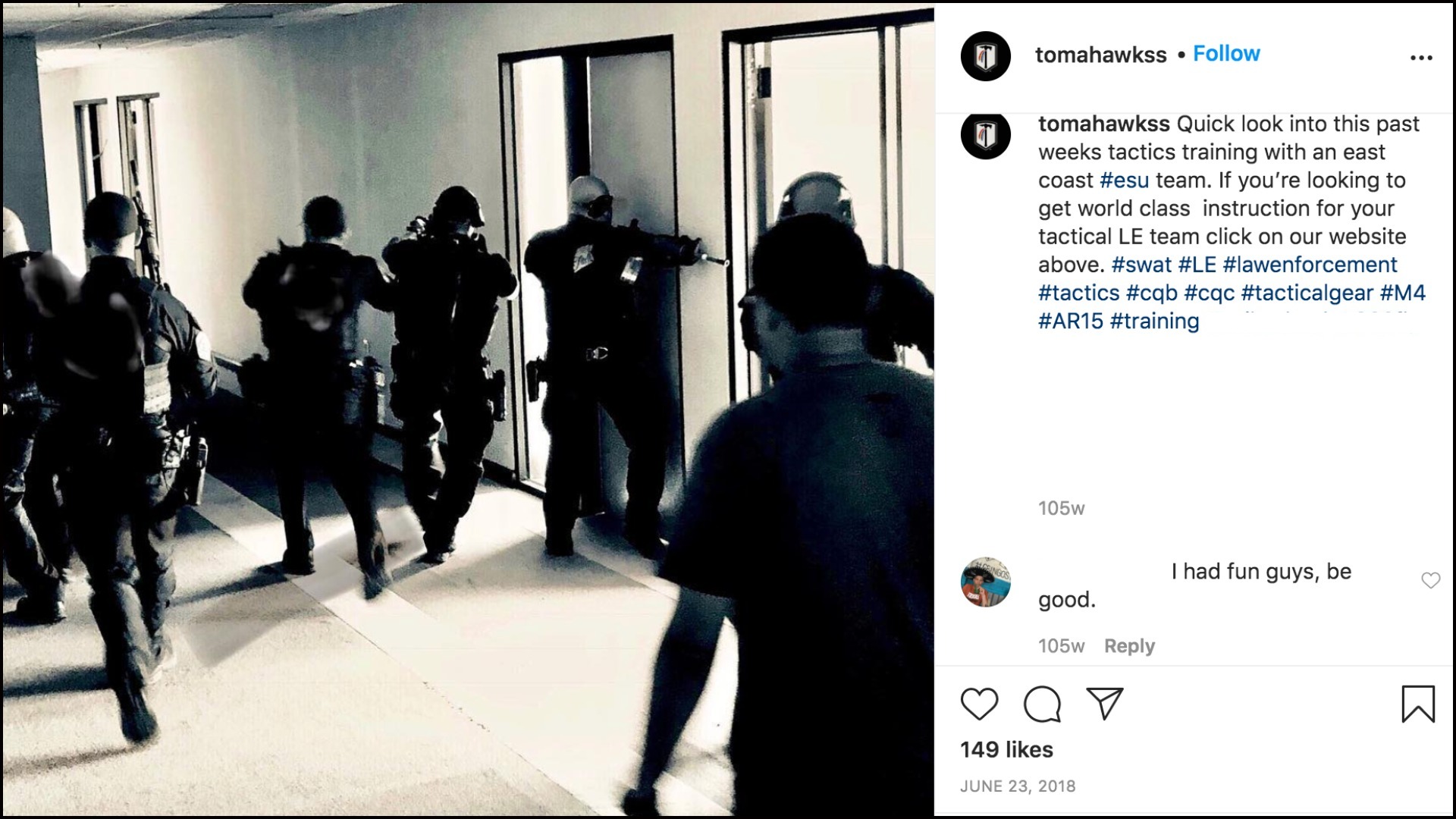Share post via paper plane icon

click(x=1104, y=704)
